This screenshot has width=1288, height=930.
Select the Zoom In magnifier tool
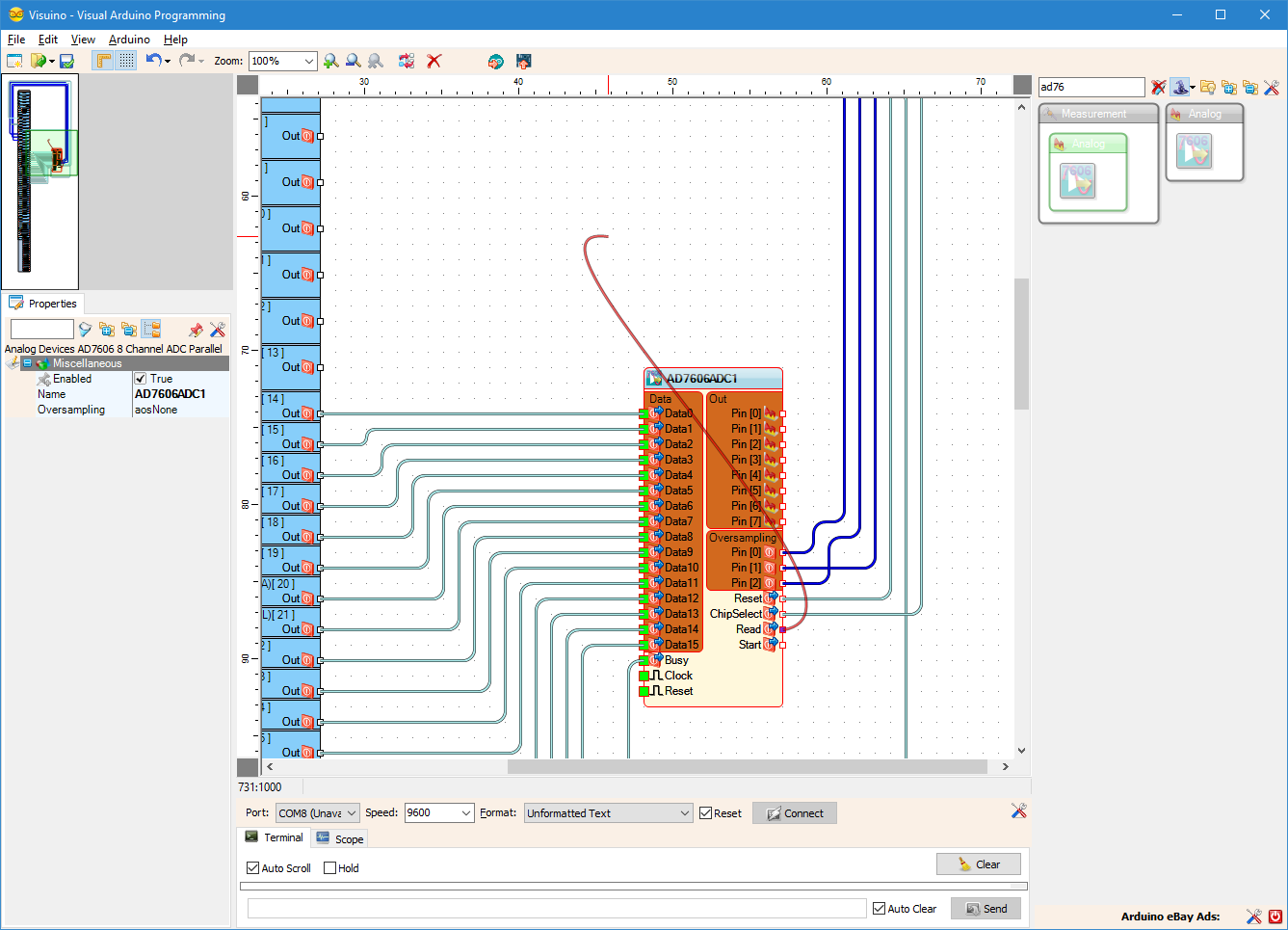pos(331,61)
